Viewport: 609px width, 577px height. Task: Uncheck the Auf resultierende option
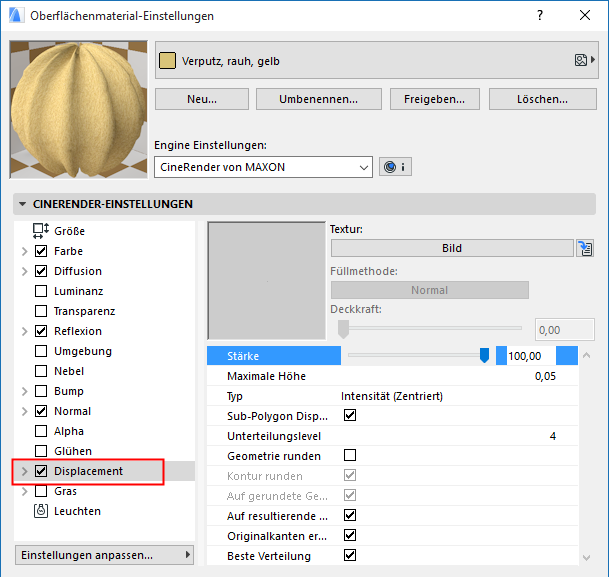pos(350,515)
